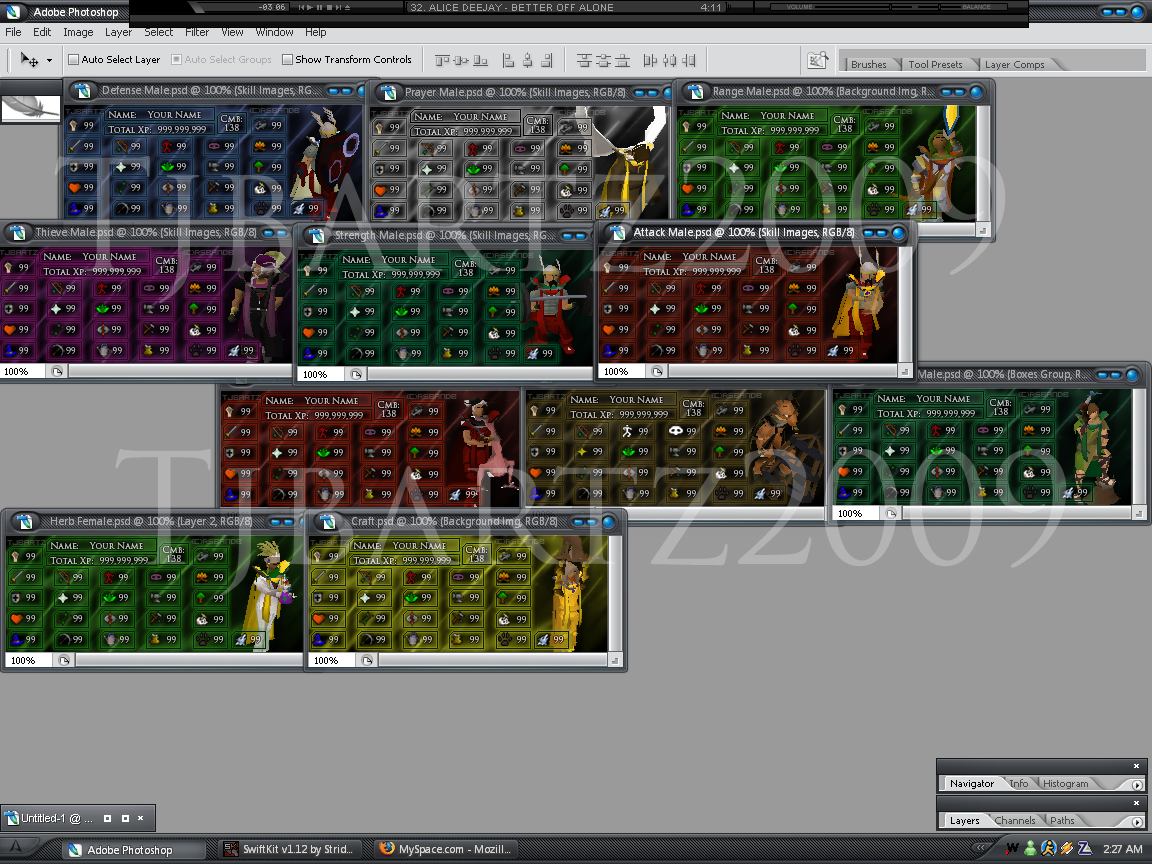Click zoom field in Herb Female.psd window
The width and height of the screenshot is (1152, 864).
coord(30,660)
